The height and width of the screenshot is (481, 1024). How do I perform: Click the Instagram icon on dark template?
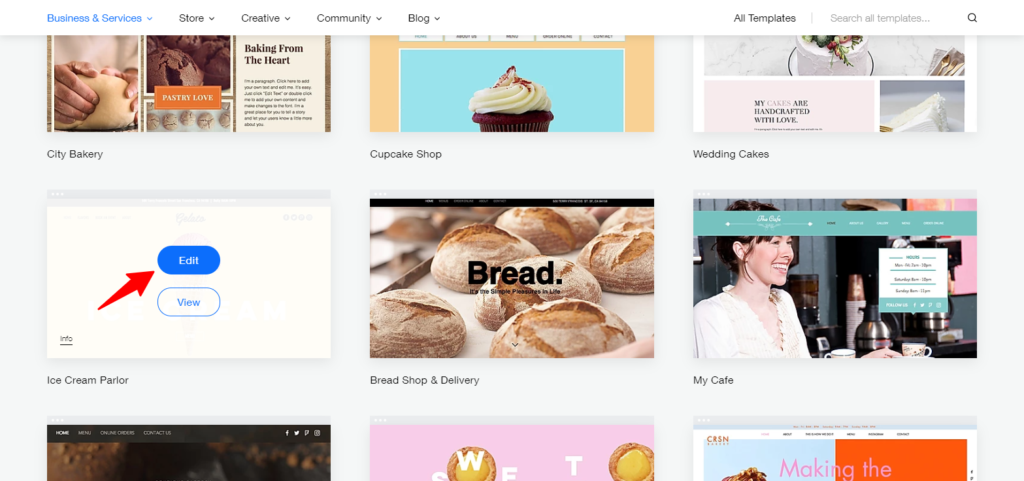317,433
